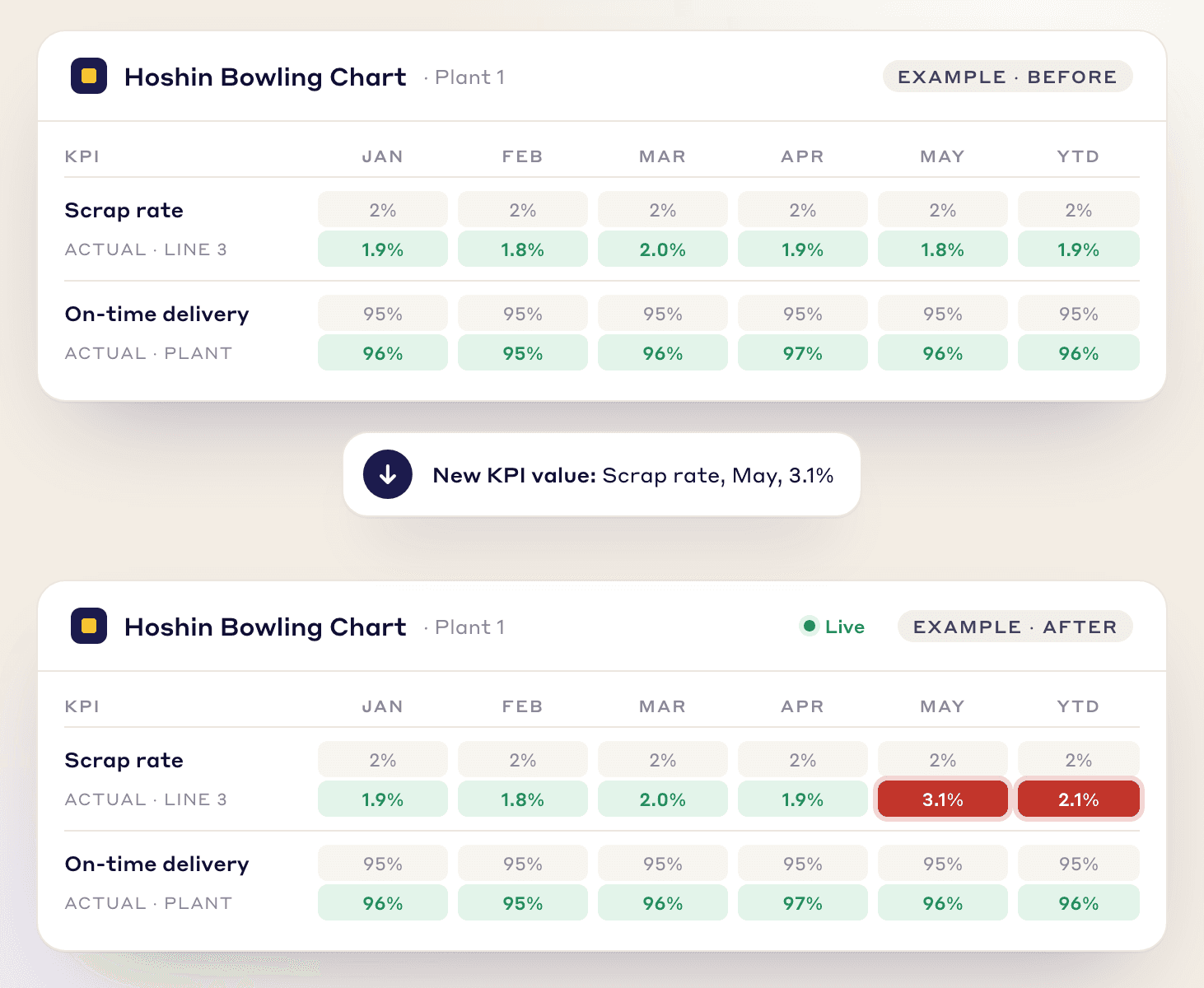1204x988 pixels.
Task: Select the red 3.1% May scrap cell
Action: pos(943,799)
